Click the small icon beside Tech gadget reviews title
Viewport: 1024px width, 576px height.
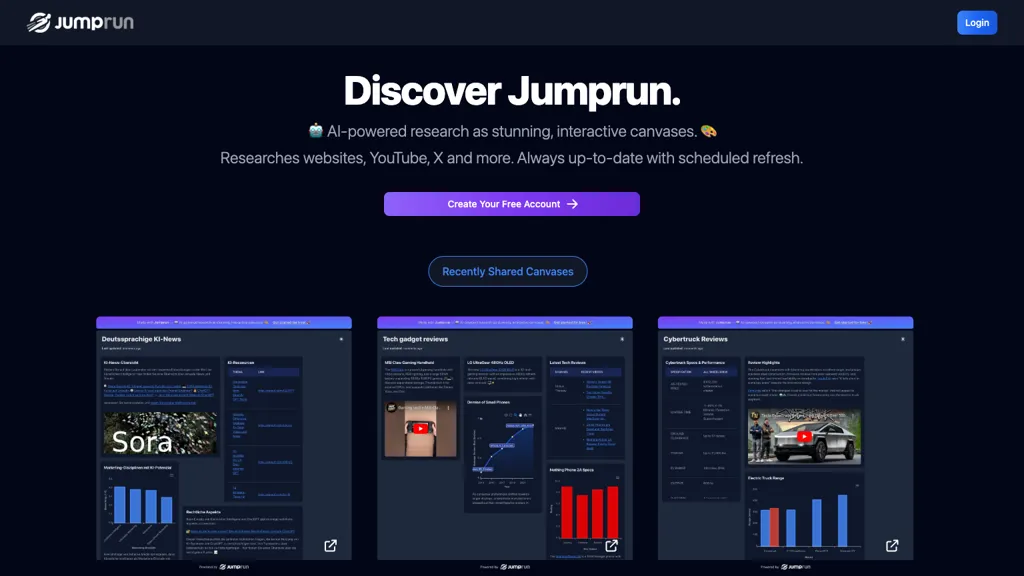coord(622,339)
